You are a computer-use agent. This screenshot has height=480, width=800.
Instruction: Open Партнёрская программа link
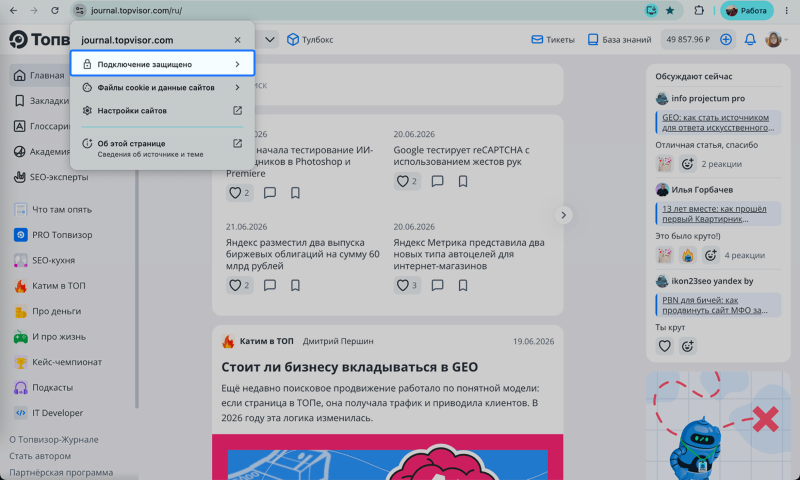pyautogui.click(x=61, y=472)
